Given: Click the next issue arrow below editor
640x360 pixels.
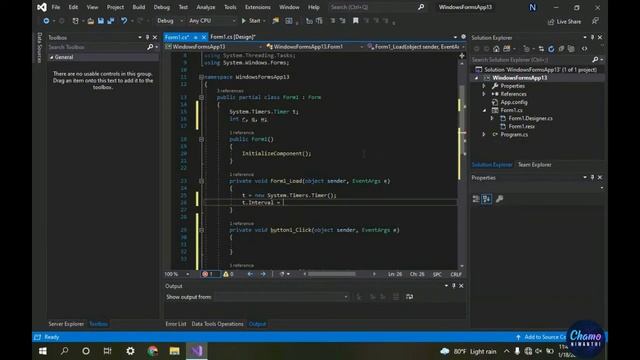Looking at the screenshot, I should [x=263, y=274].
